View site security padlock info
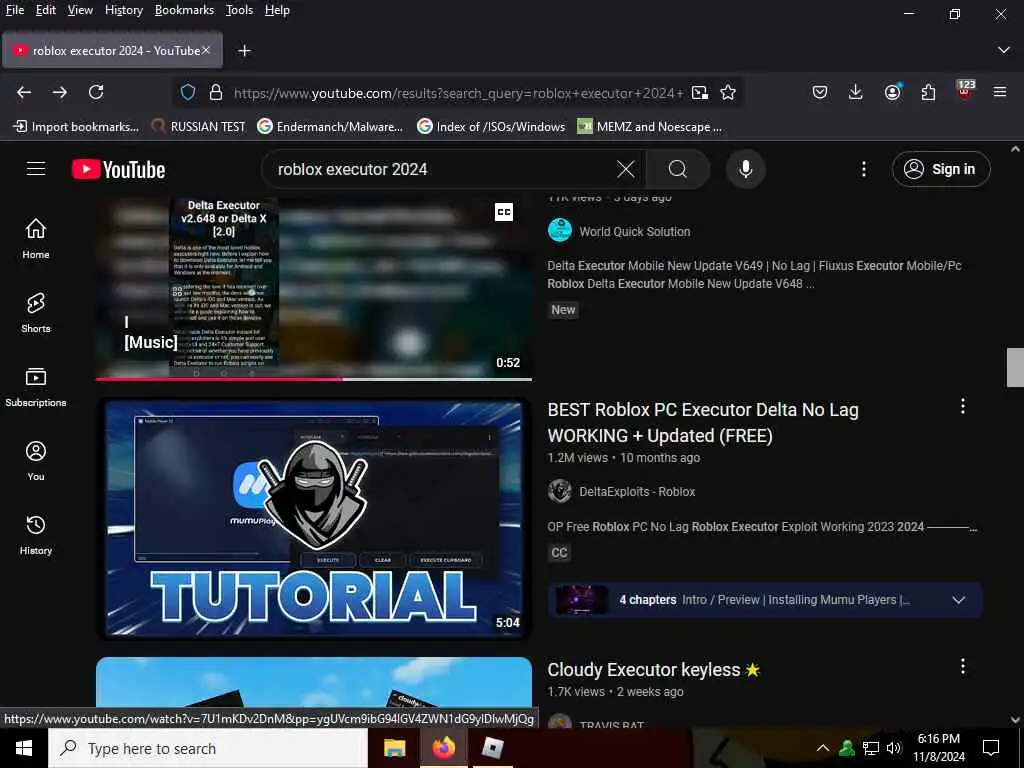 coord(216,93)
